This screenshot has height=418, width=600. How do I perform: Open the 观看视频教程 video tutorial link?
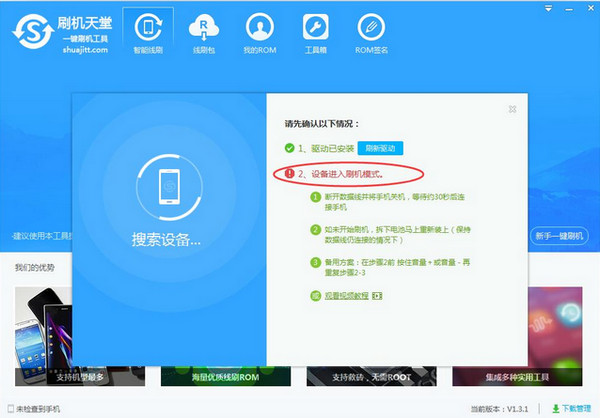(347, 296)
